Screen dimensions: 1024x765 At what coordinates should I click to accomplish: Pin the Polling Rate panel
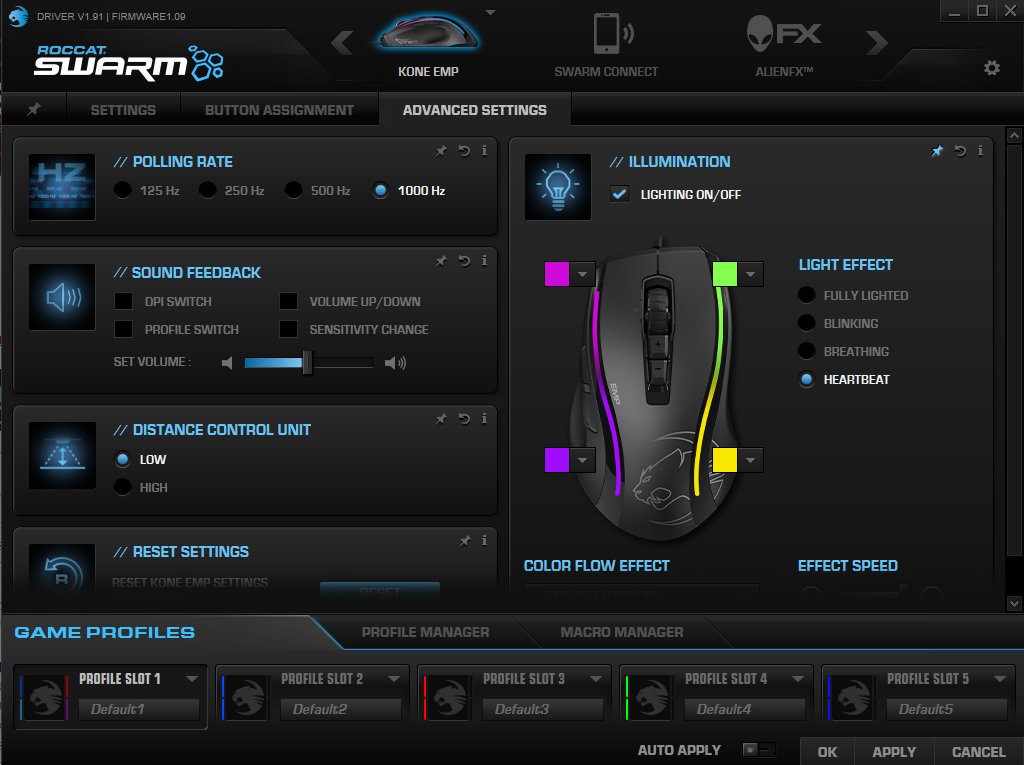pos(441,151)
